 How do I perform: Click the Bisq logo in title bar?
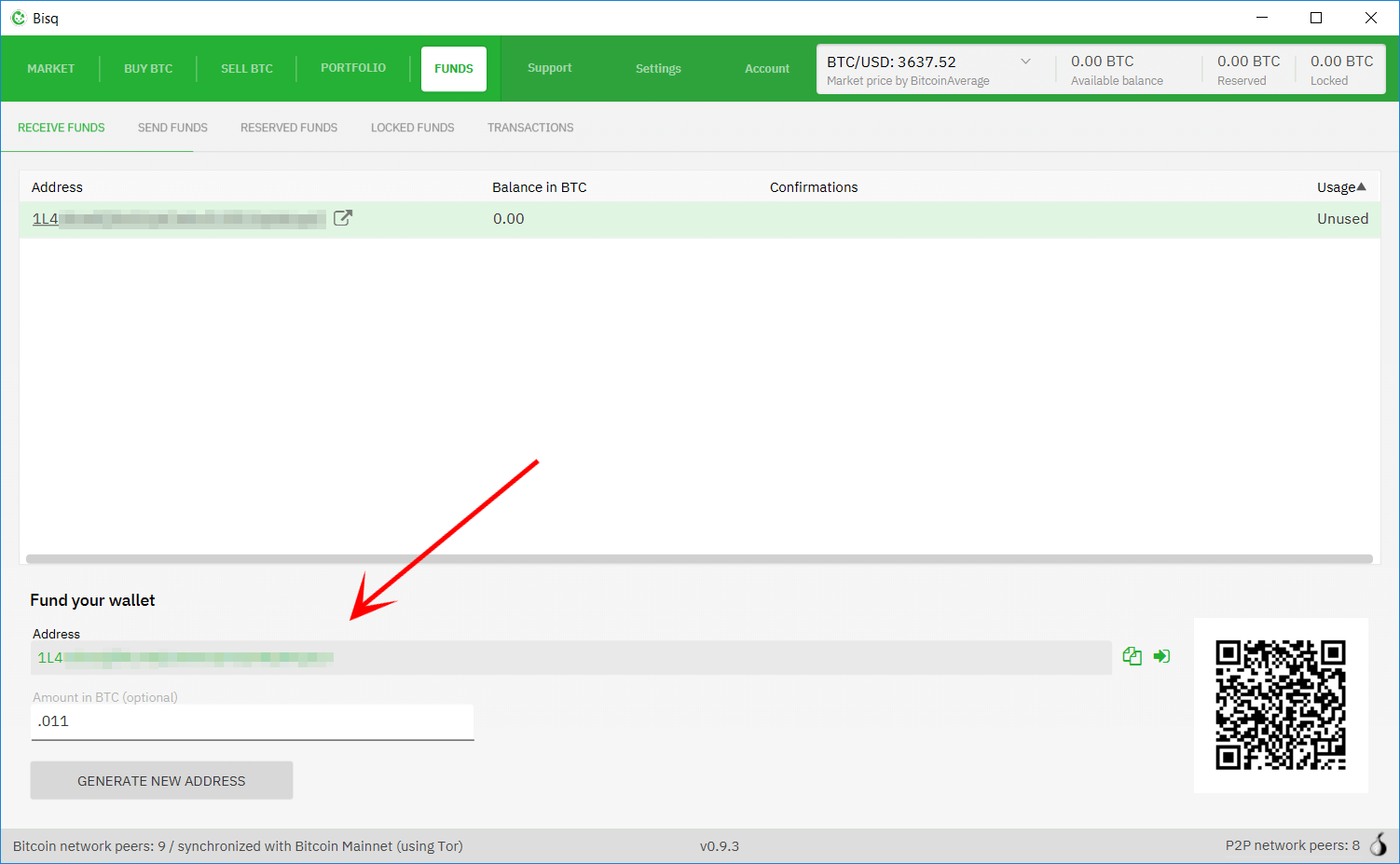[x=19, y=18]
